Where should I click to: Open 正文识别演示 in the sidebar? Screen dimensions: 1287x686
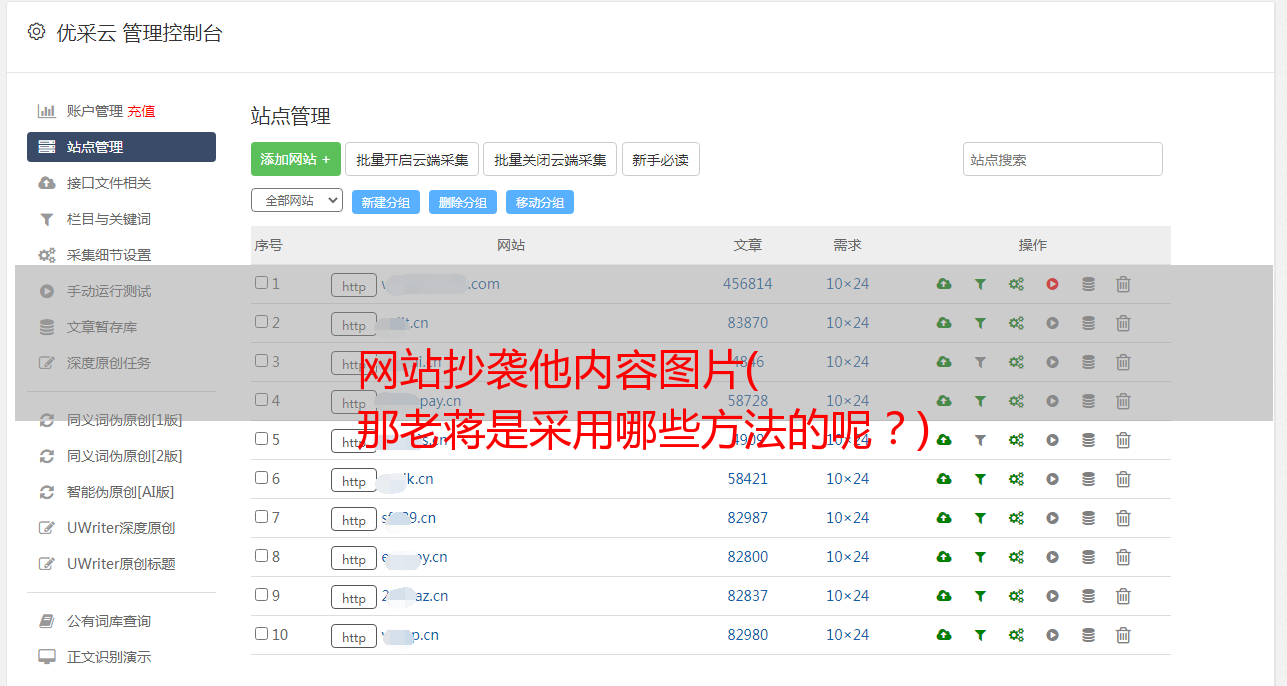tap(109, 657)
